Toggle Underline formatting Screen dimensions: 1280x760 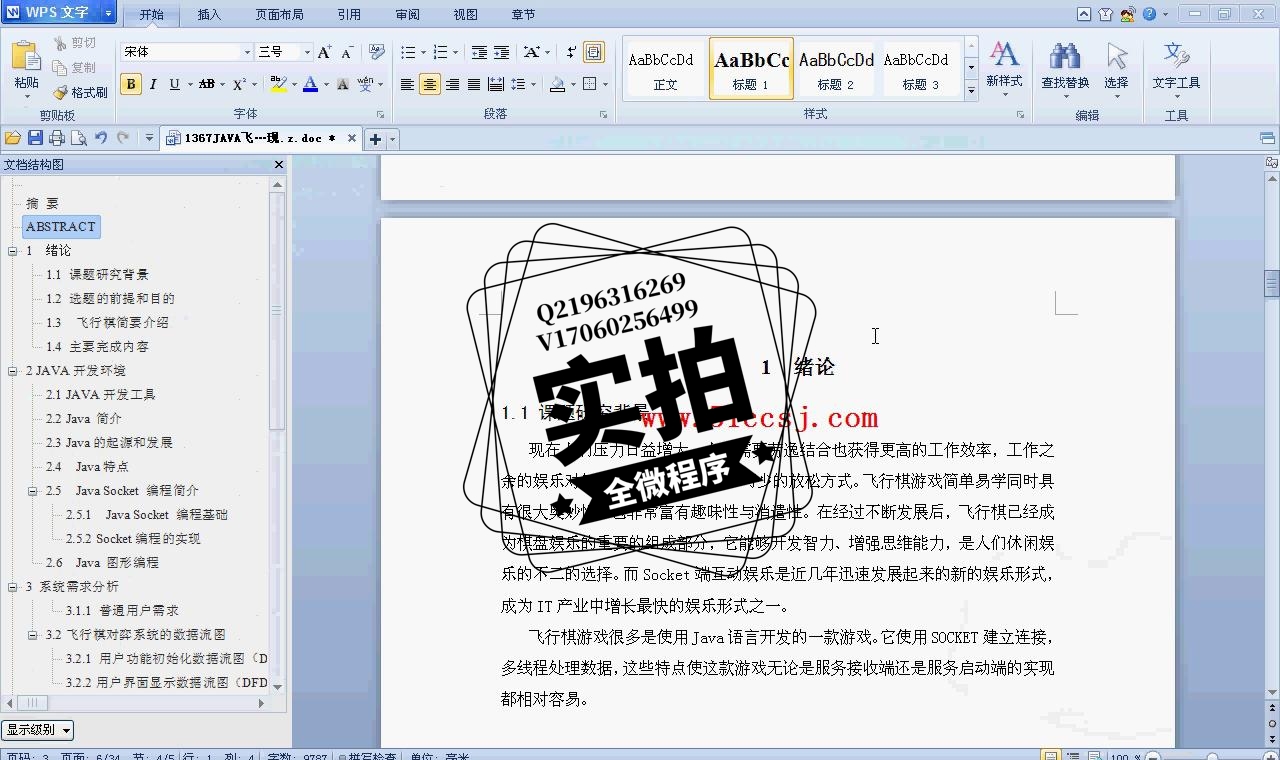[x=174, y=84]
